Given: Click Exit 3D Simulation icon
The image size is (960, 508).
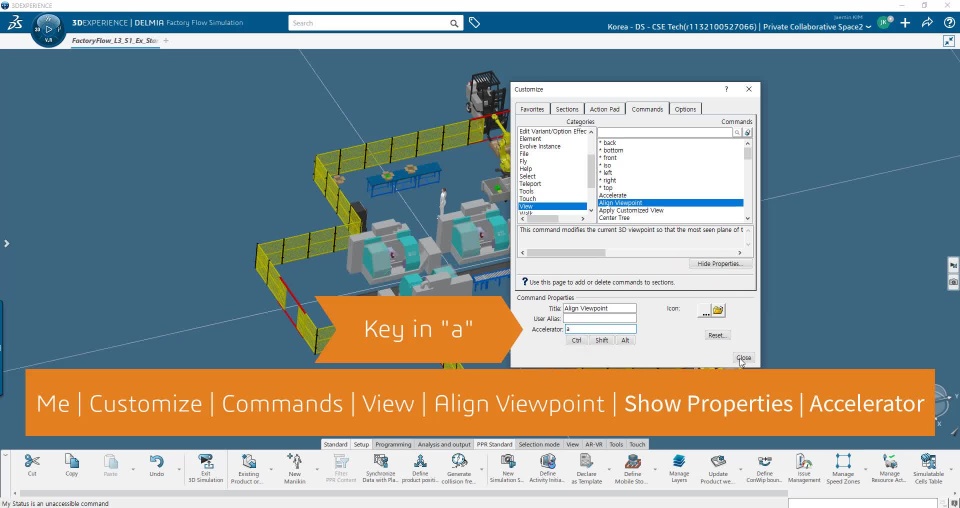Looking at the screenshot, I should pyautogui.click(x=206, y=461).
